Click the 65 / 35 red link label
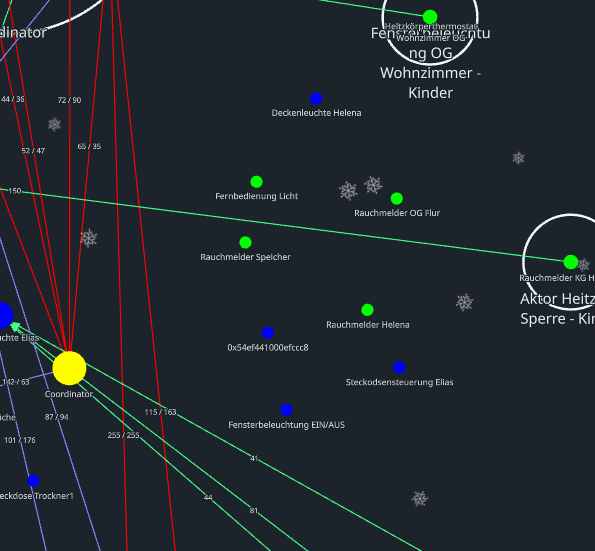 coord(89,146)
